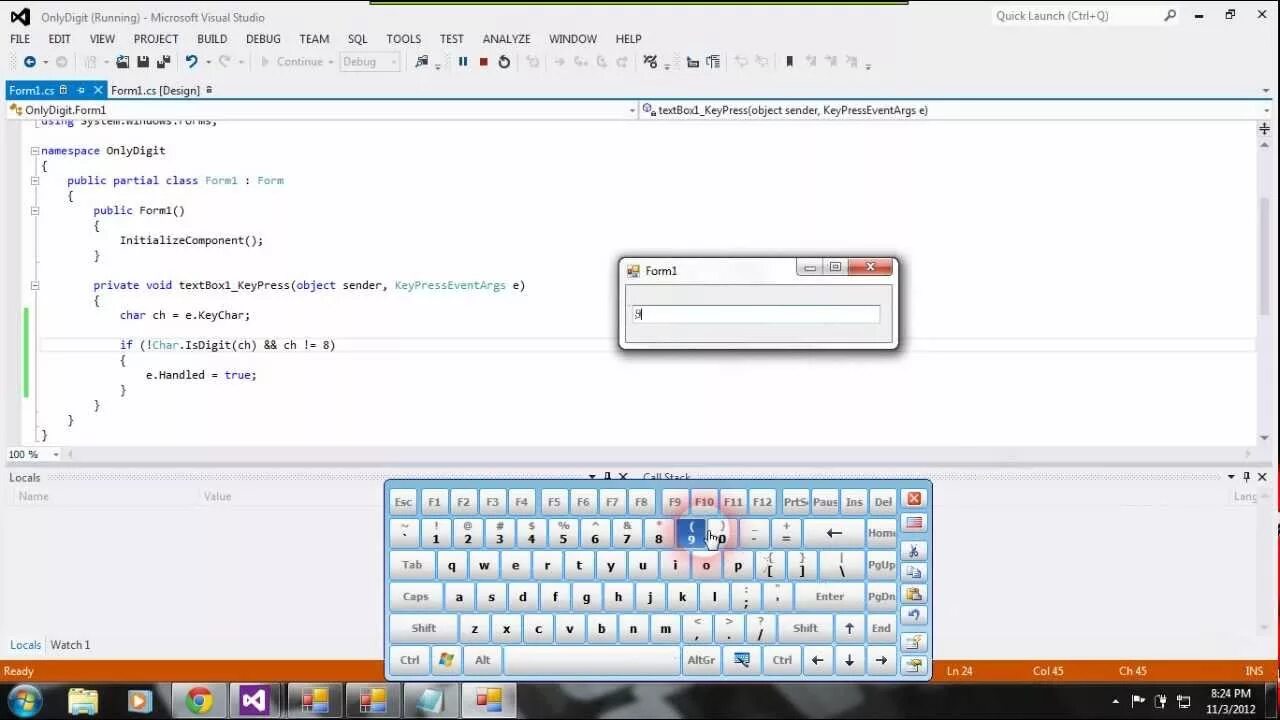Toggle the left Shift key
This screenshot has width=1280, height=720.
pyautogui.click(x=424, y=628)
